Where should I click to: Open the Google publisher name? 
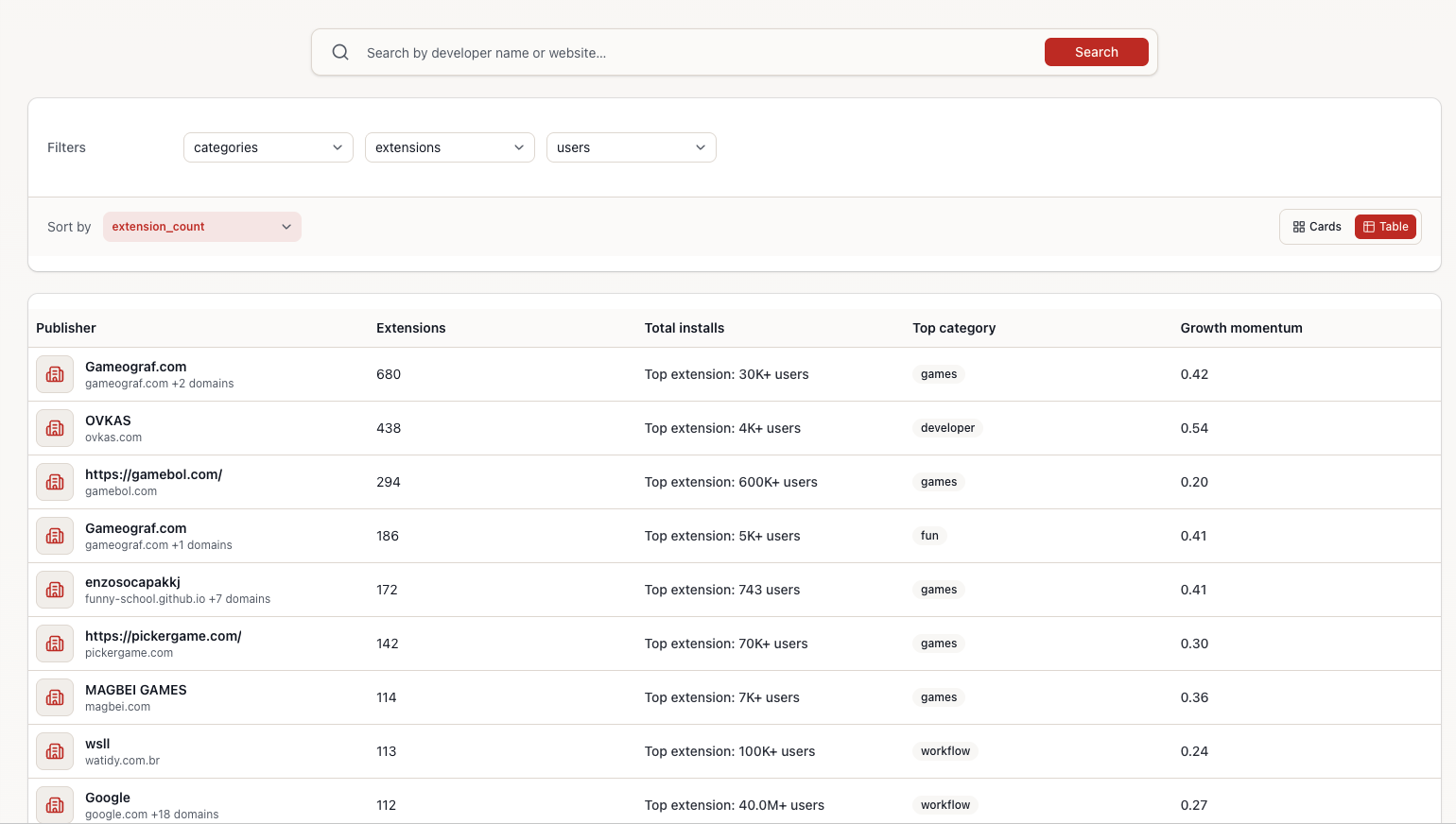click(x=108, y=798)
